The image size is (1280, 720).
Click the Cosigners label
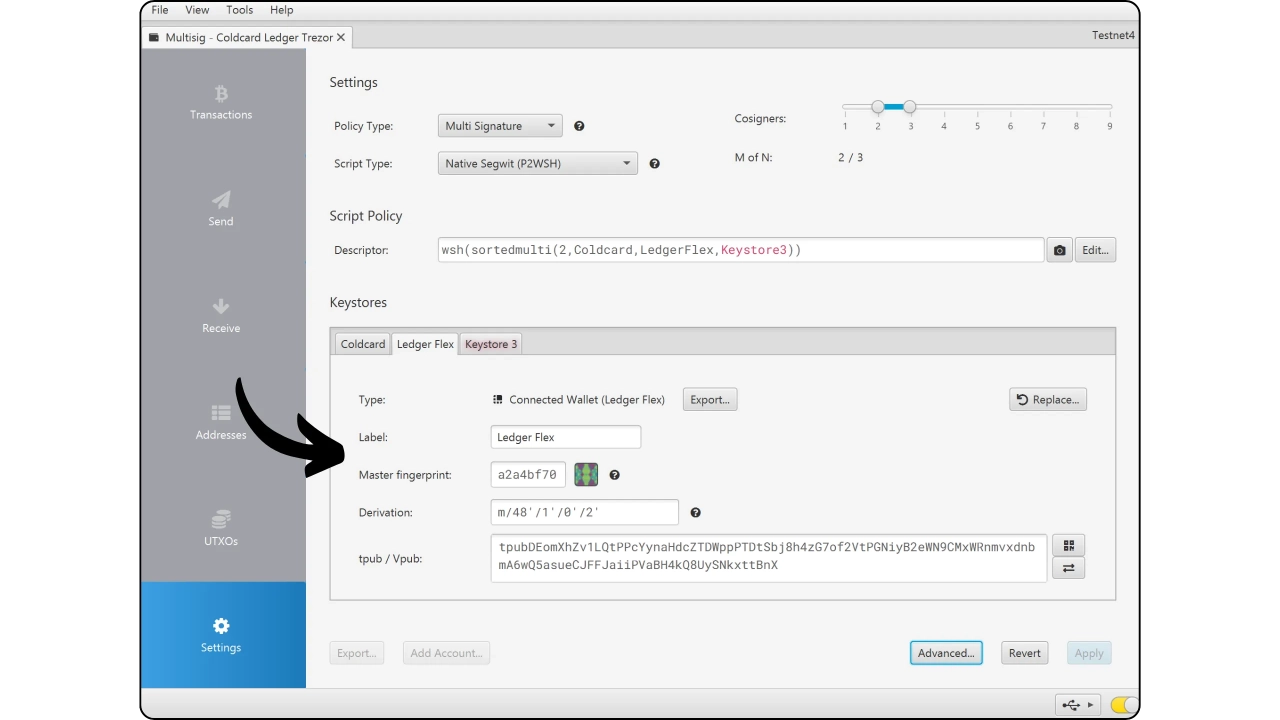point(761,118)
